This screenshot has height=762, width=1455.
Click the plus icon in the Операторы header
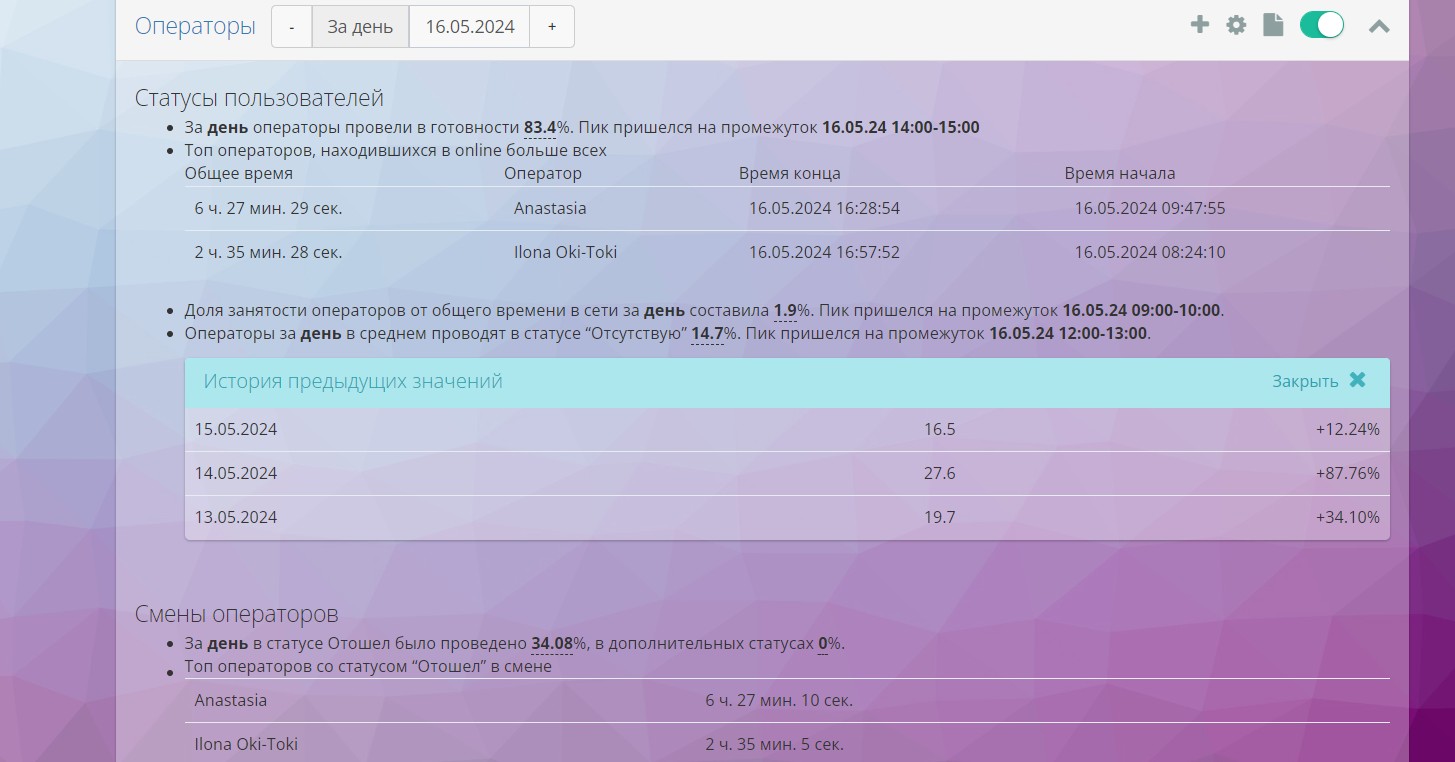coord(1199,25)
